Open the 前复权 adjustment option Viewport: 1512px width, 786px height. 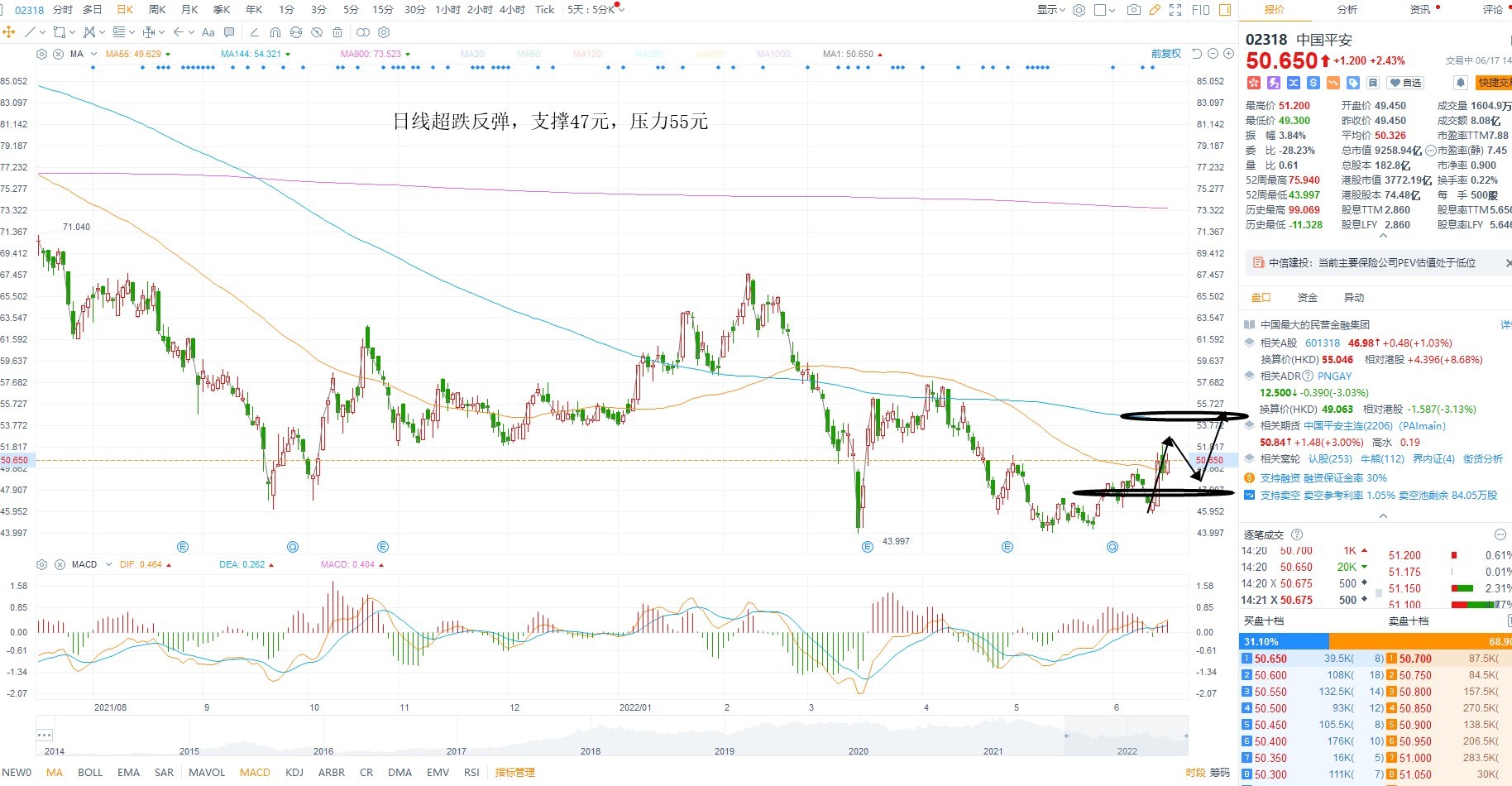(x=1166, y=54)
